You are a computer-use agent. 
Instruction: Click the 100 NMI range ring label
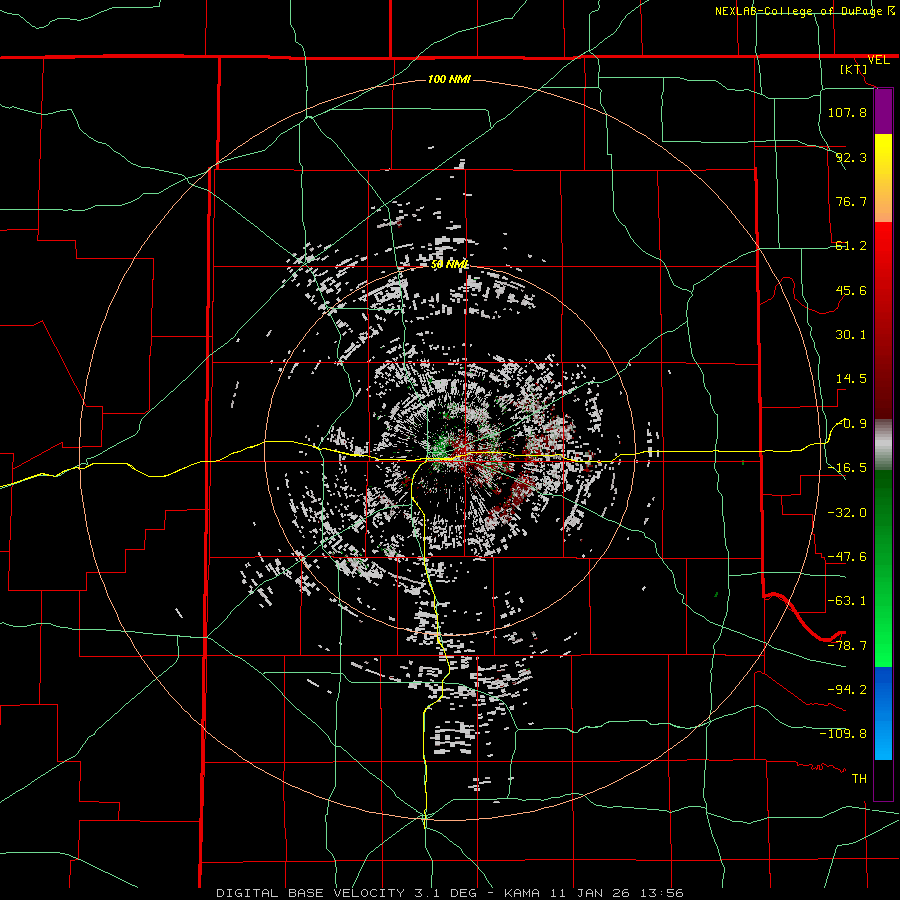coord(449,79)
